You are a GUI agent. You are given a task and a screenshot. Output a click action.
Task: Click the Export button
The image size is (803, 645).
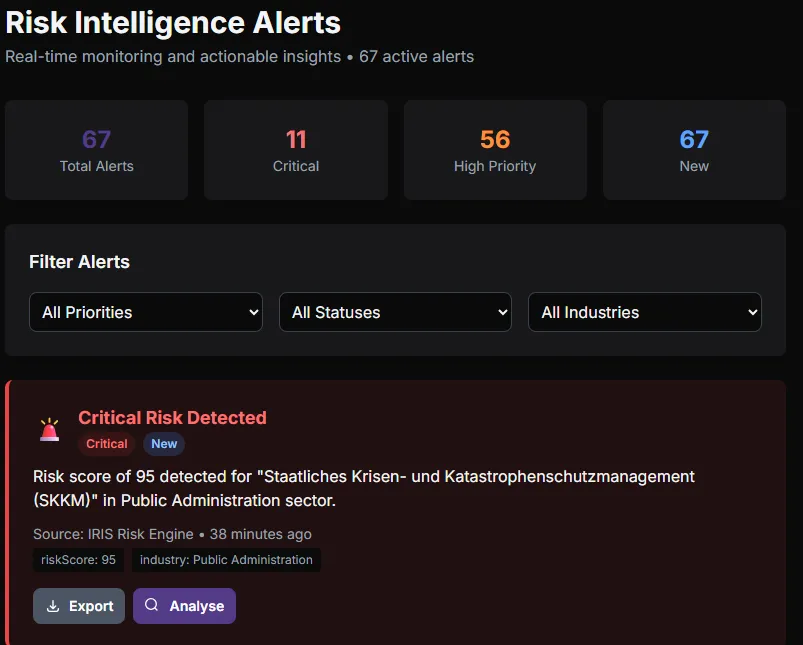[79, 606]
